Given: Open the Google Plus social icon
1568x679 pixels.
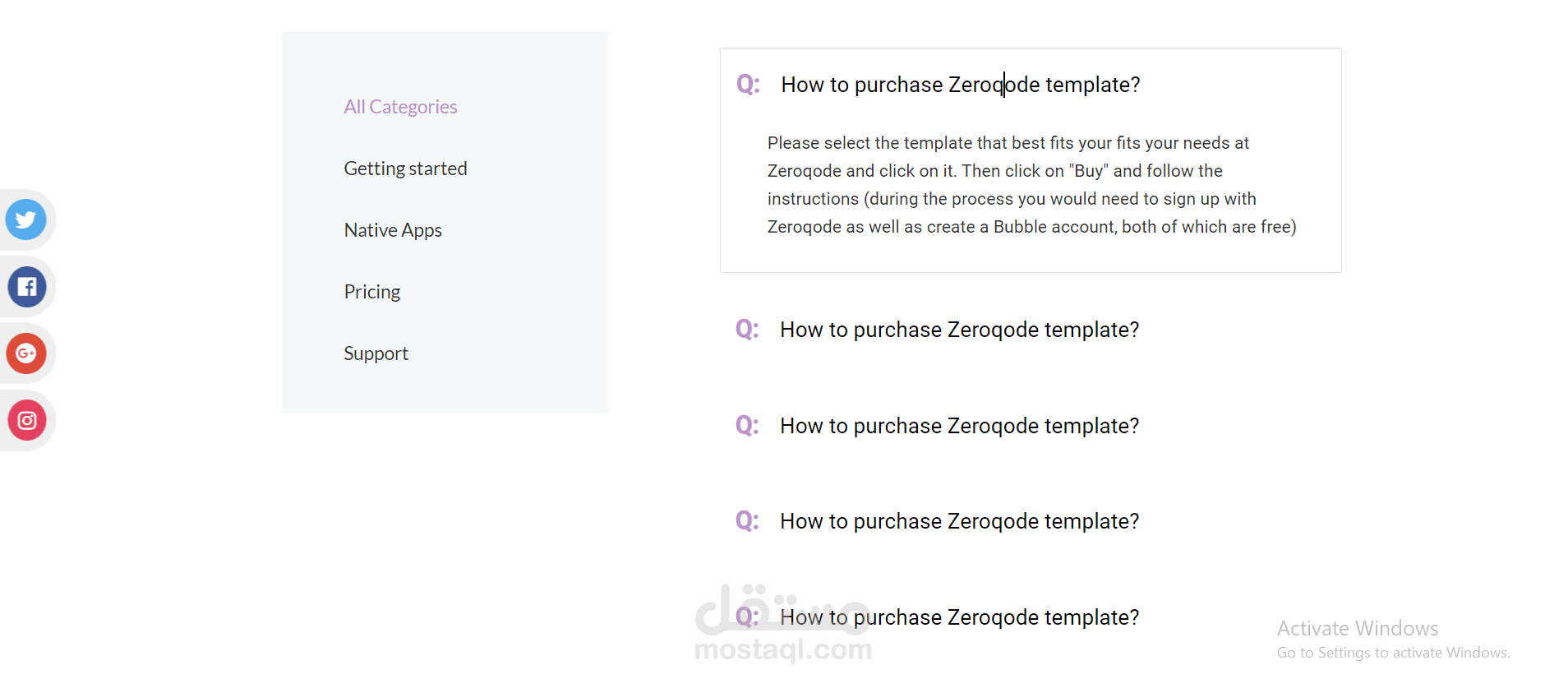Looking at the screenshot, I should [26, 353].
